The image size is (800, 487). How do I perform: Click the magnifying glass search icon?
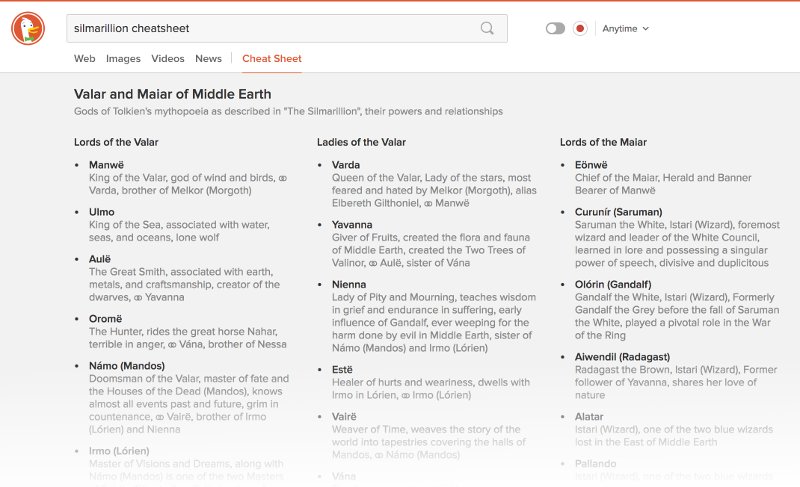[487, 29]
